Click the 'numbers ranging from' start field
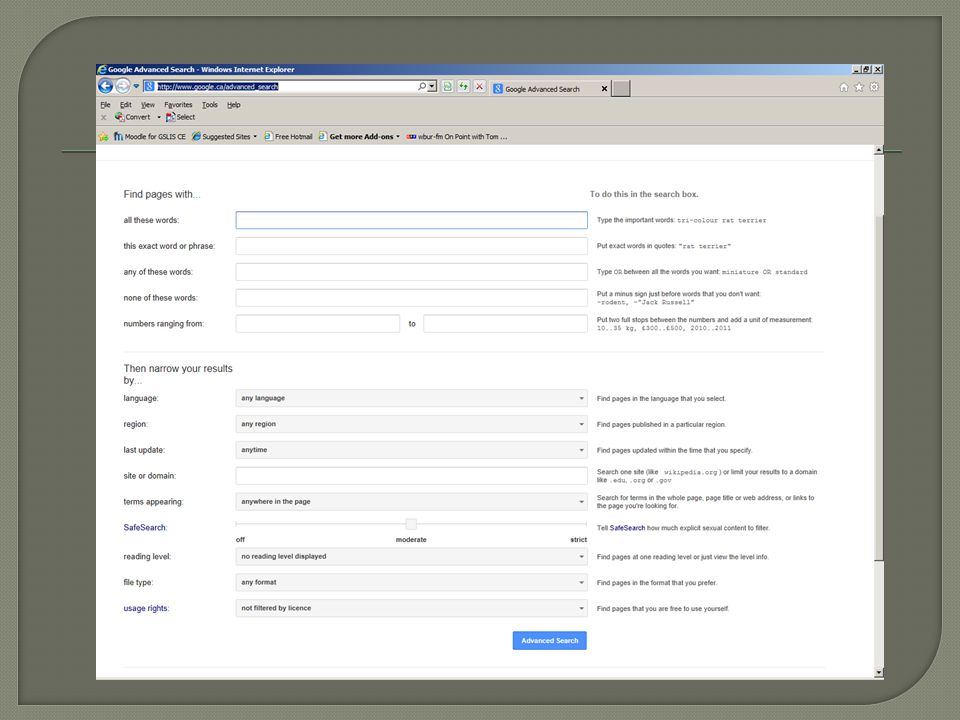Image resolution: width=960 pixels, height=720 pixels. pos(318,323)
